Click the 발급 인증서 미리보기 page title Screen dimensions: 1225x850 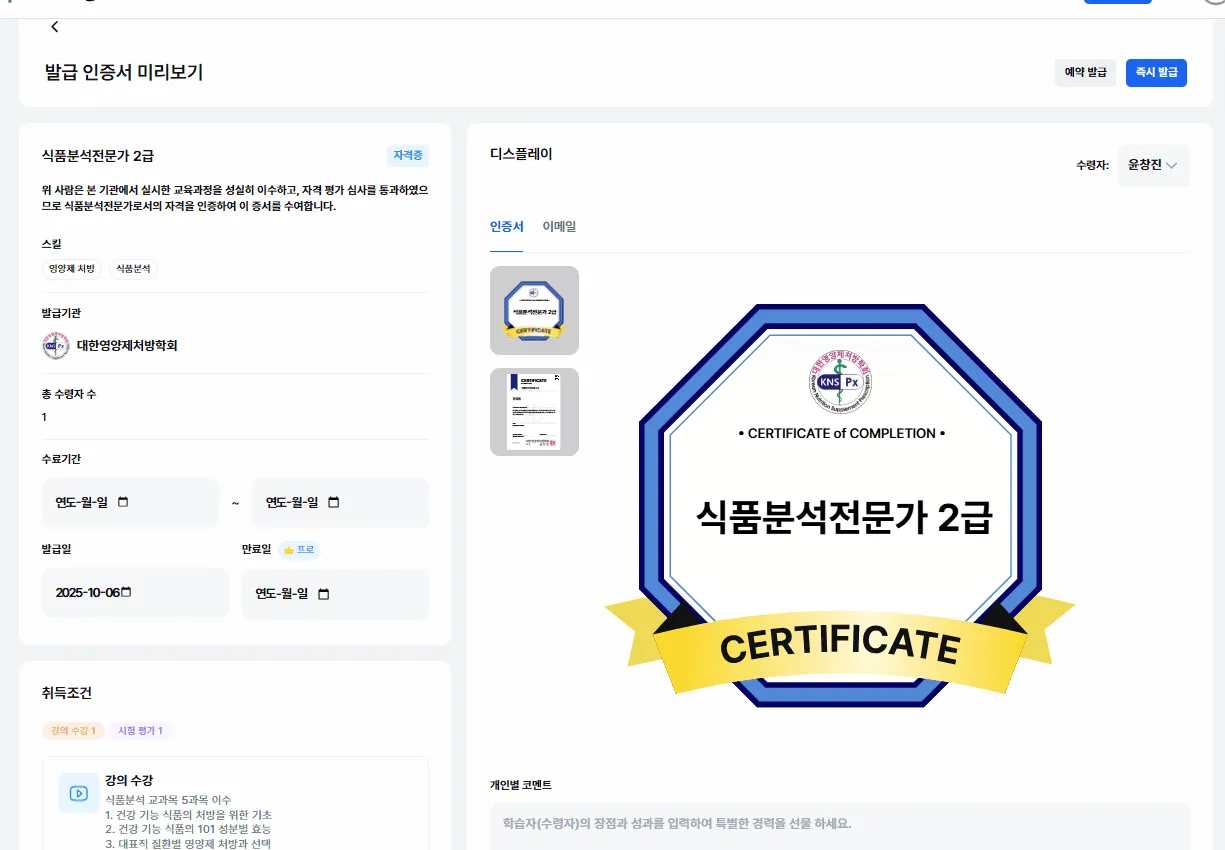click(x=124, y=72)
